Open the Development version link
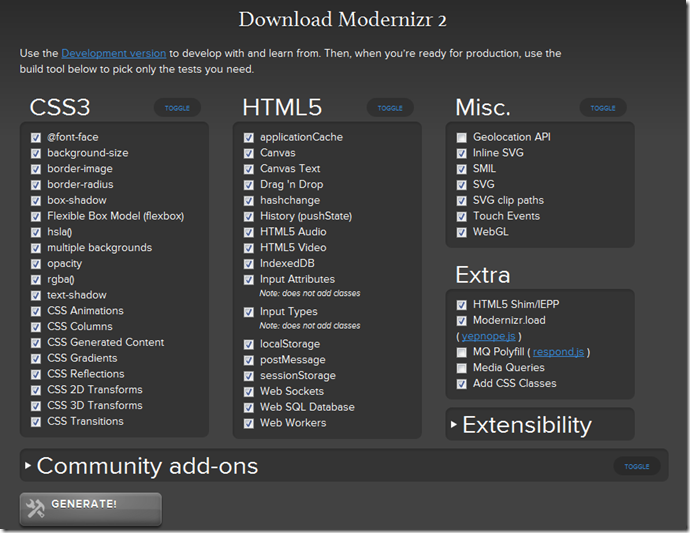Viewport: 690px width, 533px height. [112, 53]
